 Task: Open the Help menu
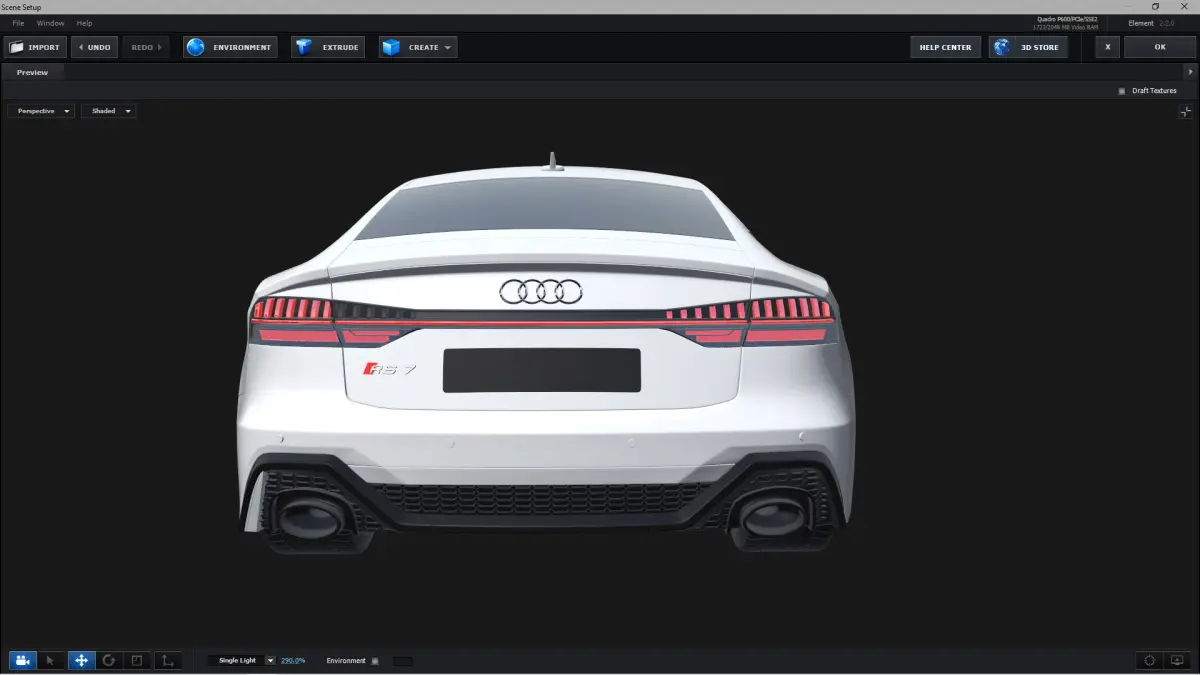pyautogui.click(x=84, y=23)
